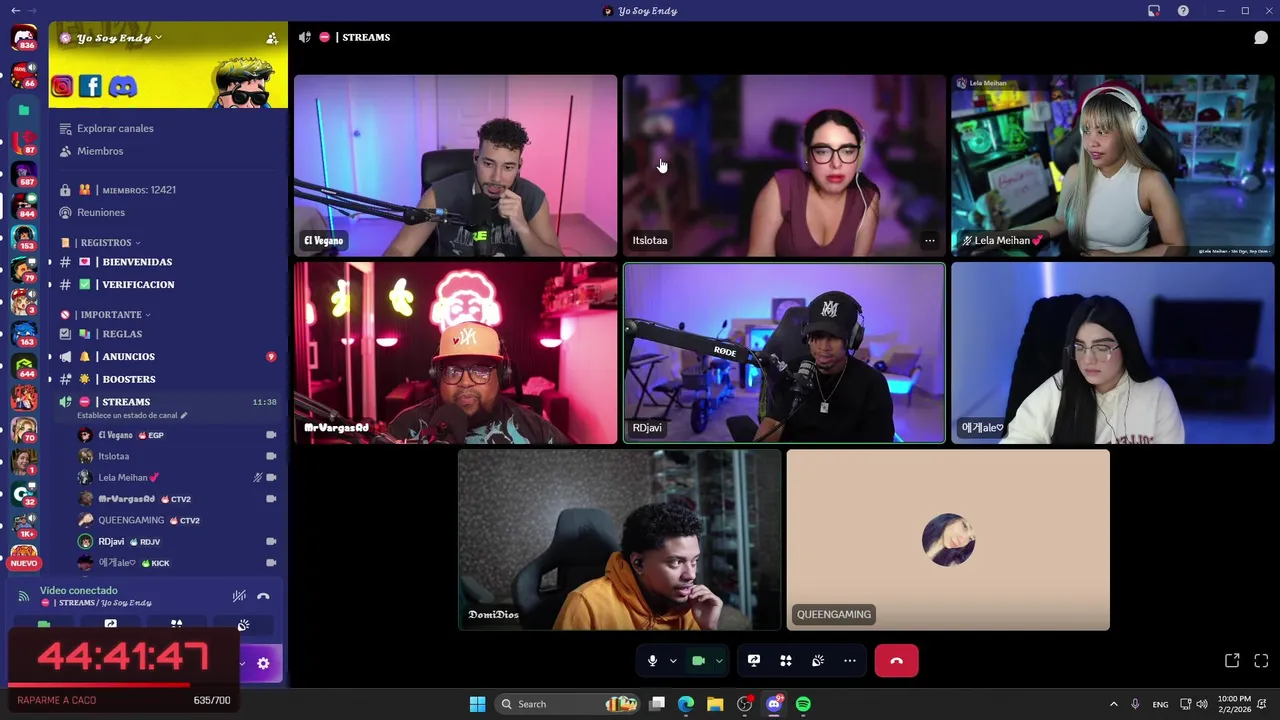This screenshot has height=720, width=1280.
Task: Focus the Lela Meihan video tile
Action: pyautogui.click(x=1112, y=165)
